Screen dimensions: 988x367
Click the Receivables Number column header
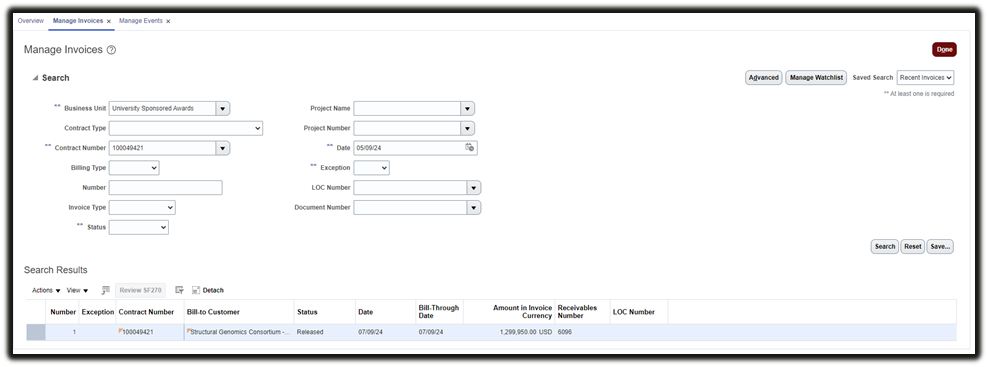(x=582, y=312)
